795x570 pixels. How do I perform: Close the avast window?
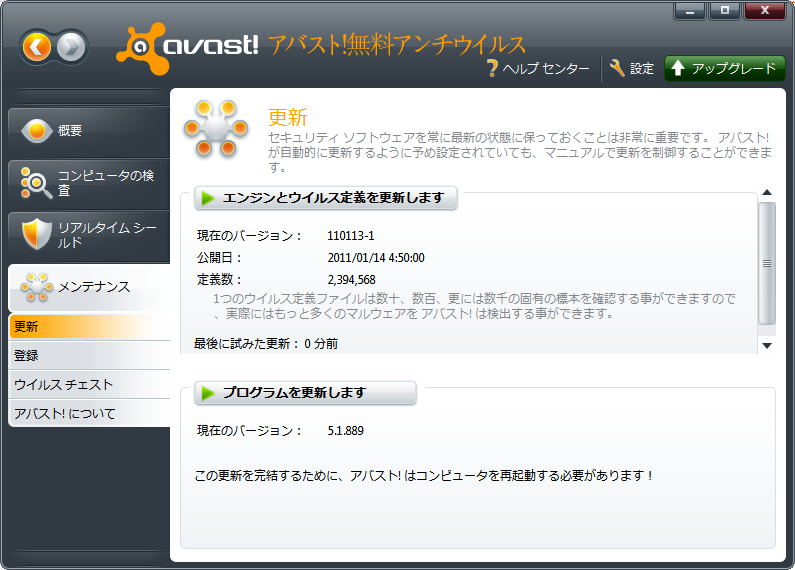(765, 11)
